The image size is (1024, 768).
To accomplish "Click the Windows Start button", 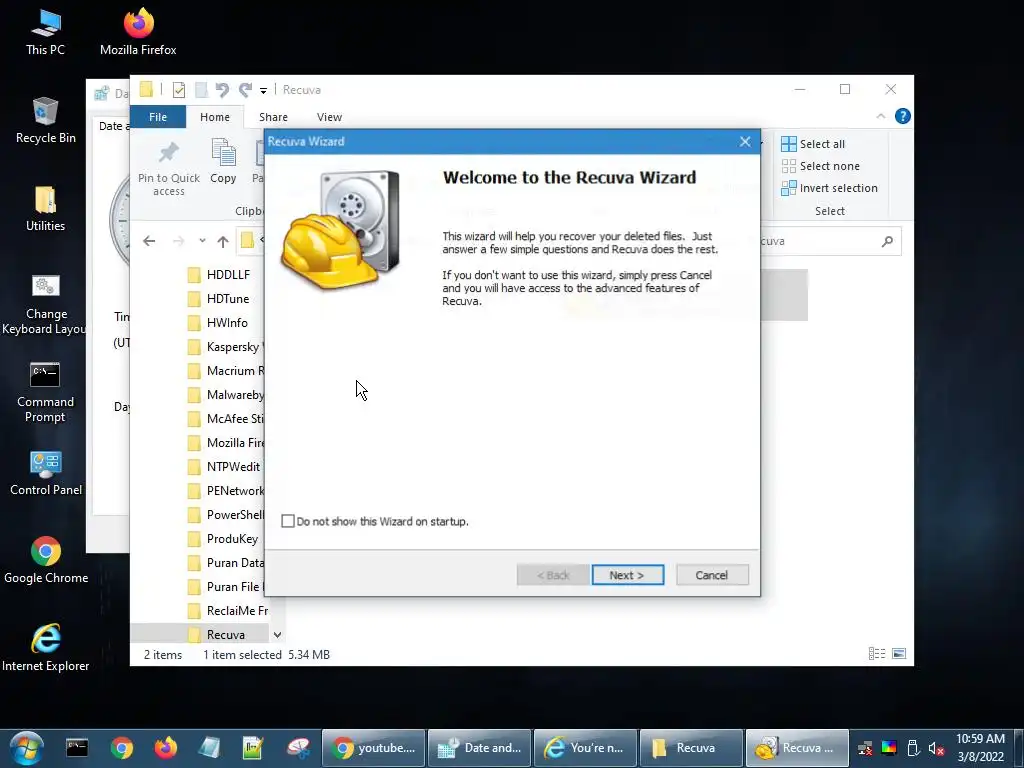I will tap(27, 748).
